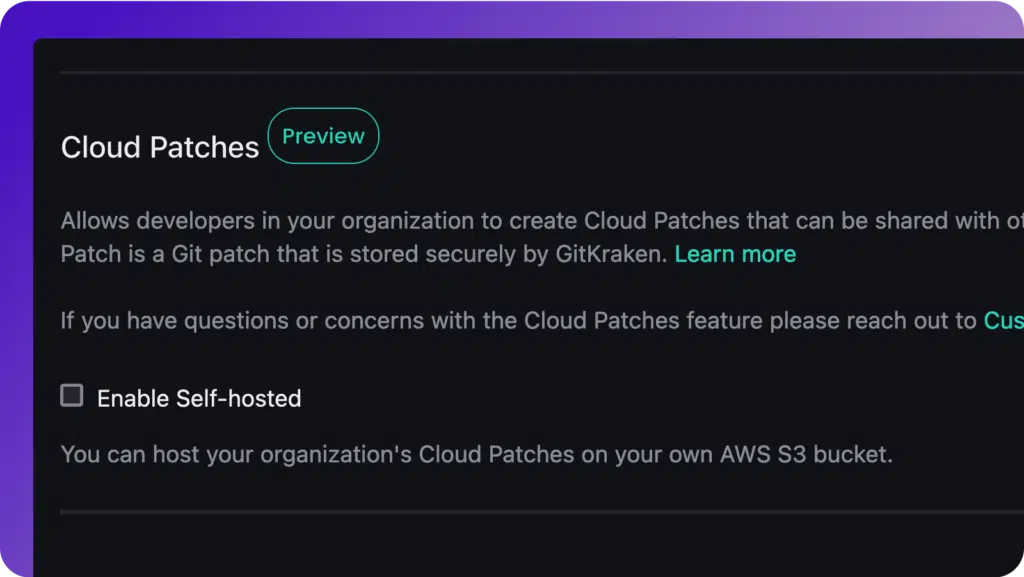Click the paragraph starting "Allows developers in your organization"

pos(542,238)
